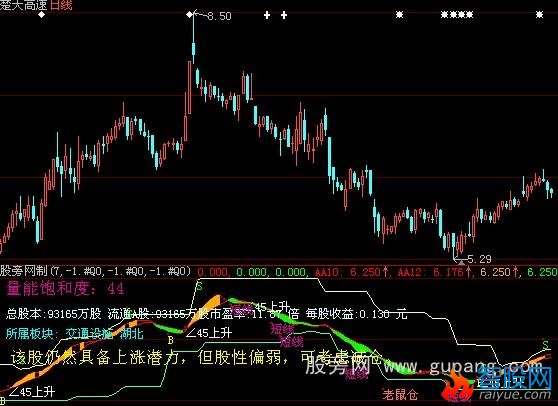Click the 量能饱和度: 44 readout
Viewport: 558px width, 406px height.
(65, 288)
